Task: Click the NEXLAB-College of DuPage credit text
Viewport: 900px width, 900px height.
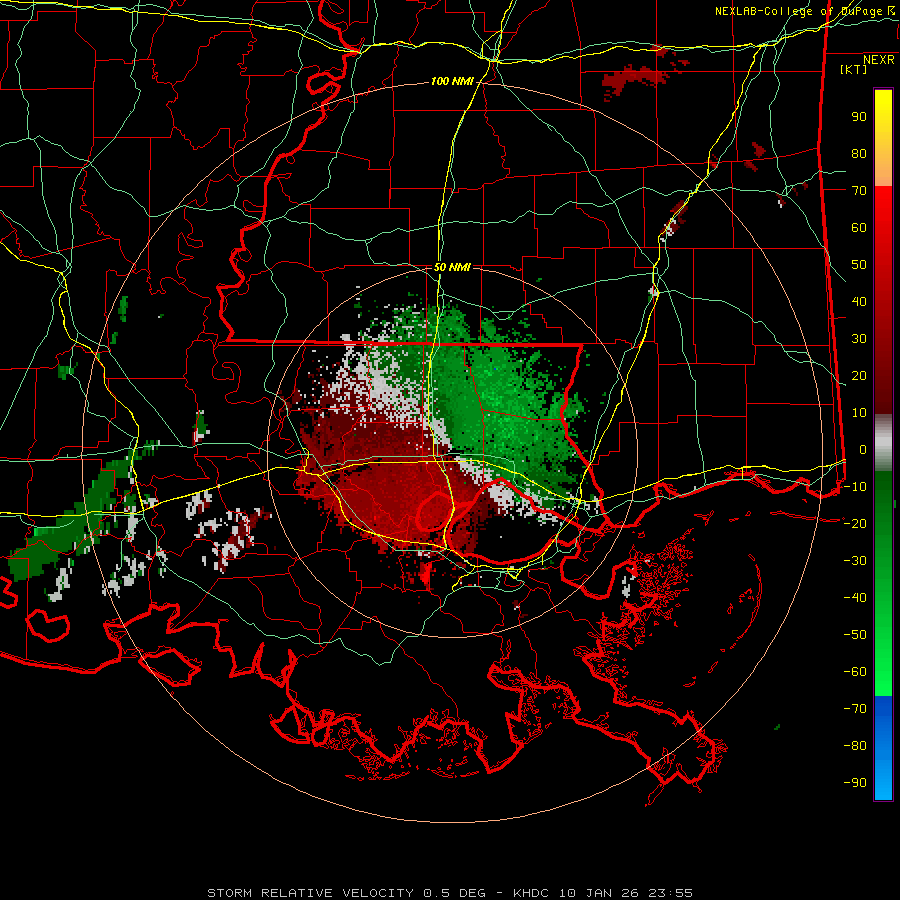Action: pos(799,11)
